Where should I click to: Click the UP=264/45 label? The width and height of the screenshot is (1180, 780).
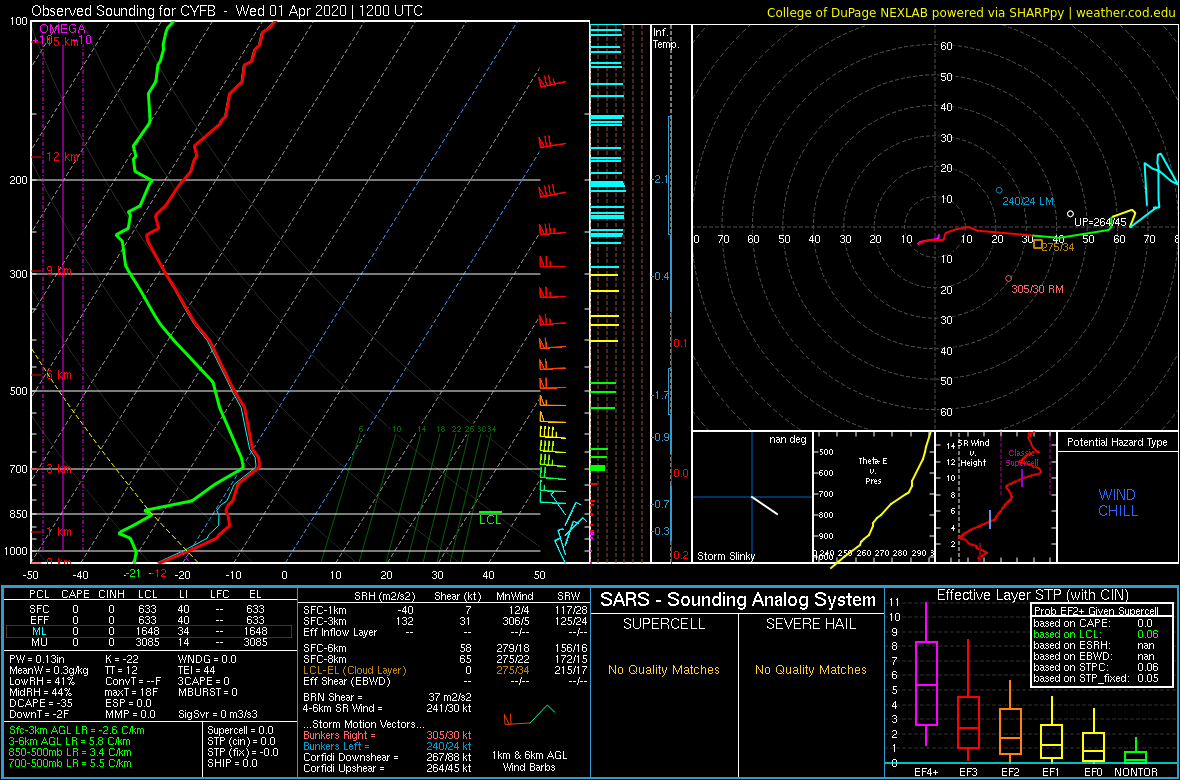pos(1099,222)
